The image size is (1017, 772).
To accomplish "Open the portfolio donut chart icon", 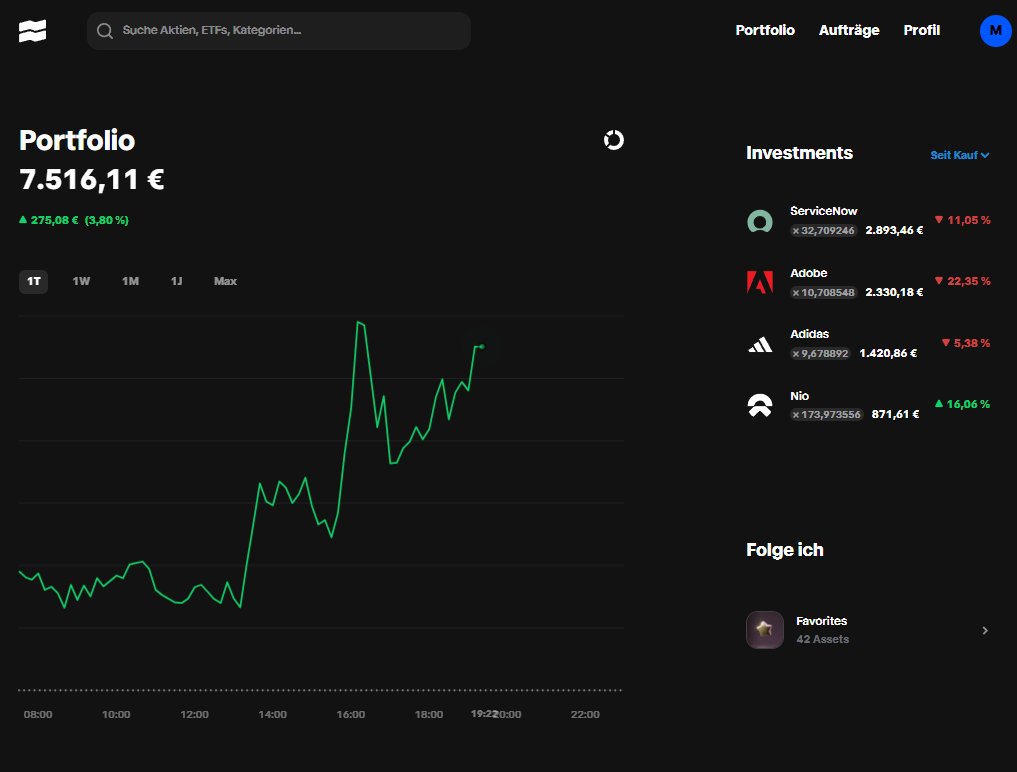I will click(x=614, y=139).
